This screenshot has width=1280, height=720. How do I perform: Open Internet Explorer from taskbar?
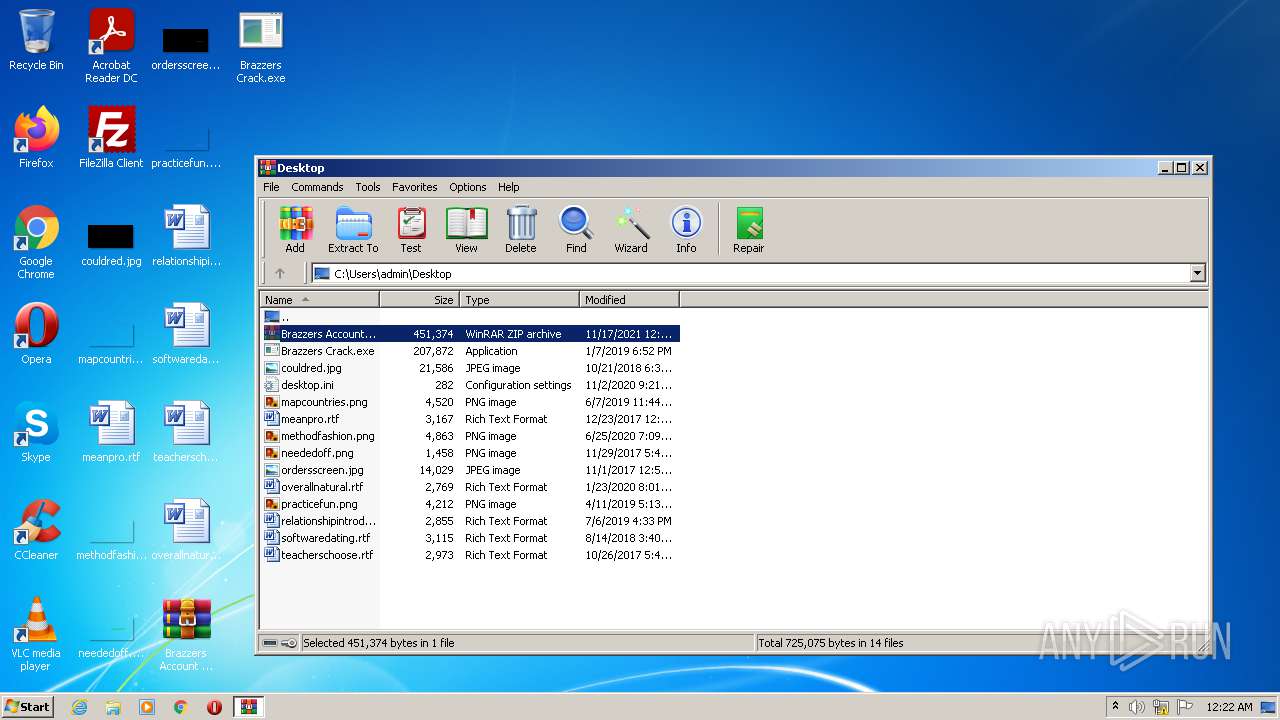tap(79, 707)
